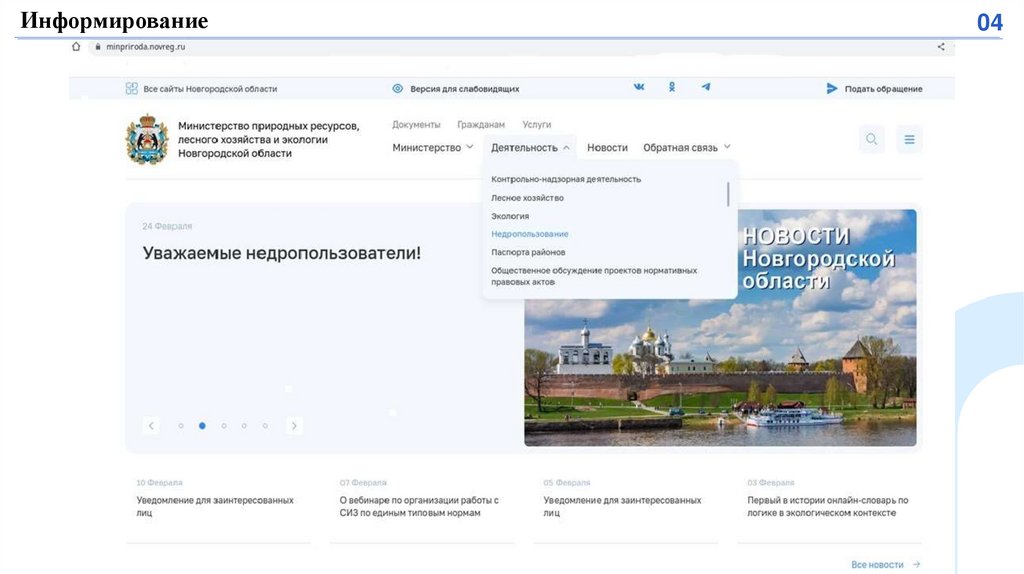The width and height of the screenshot is (1024, 574).
Task: Select the third slider dot
Action: point(224,426)
